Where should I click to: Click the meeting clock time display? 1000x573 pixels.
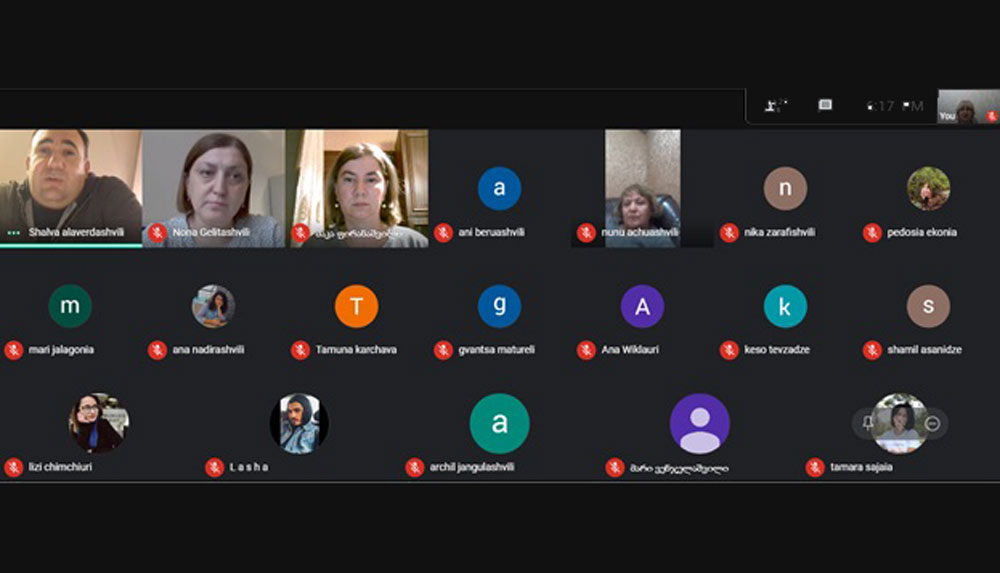[895, 106]
